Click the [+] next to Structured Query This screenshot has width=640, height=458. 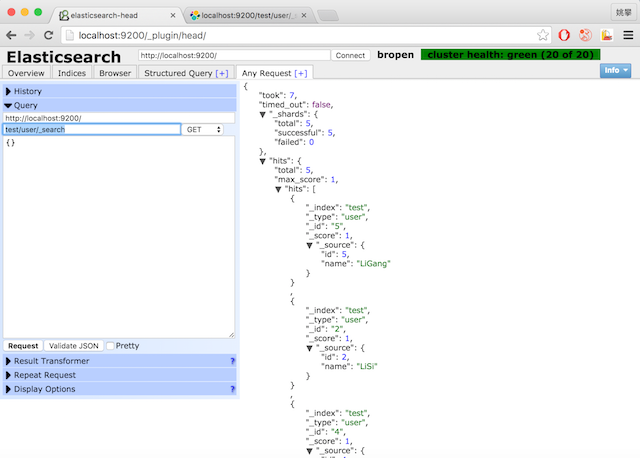tap(222, 73)
